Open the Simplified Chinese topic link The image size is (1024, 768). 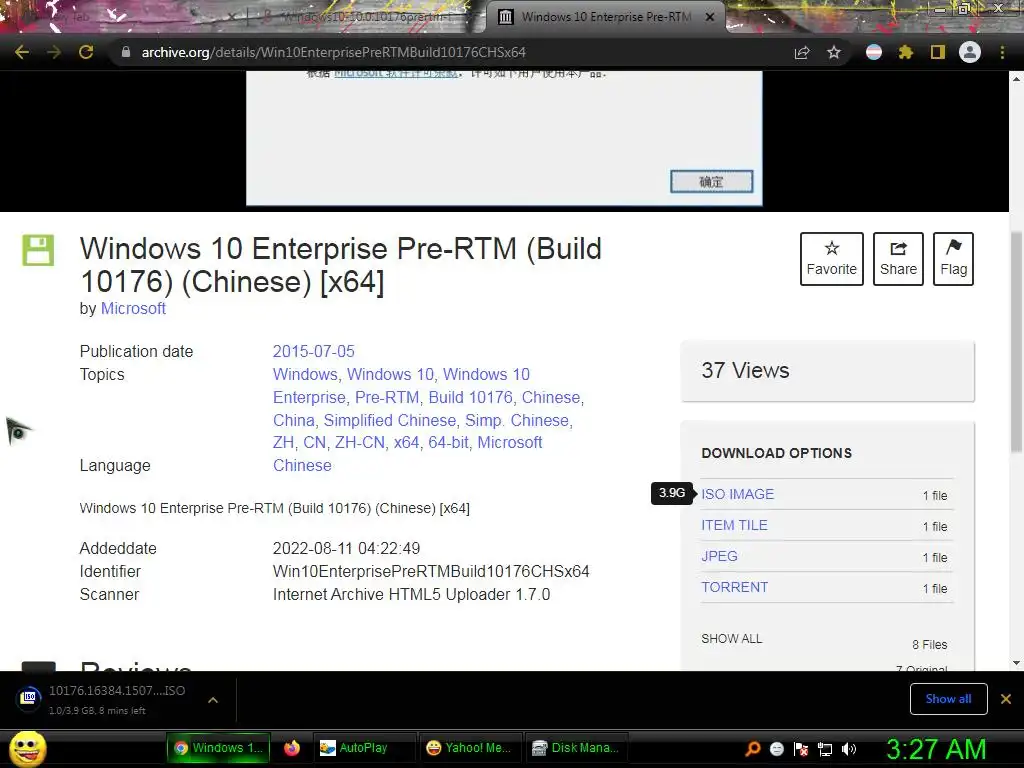[x=390, y=420]
